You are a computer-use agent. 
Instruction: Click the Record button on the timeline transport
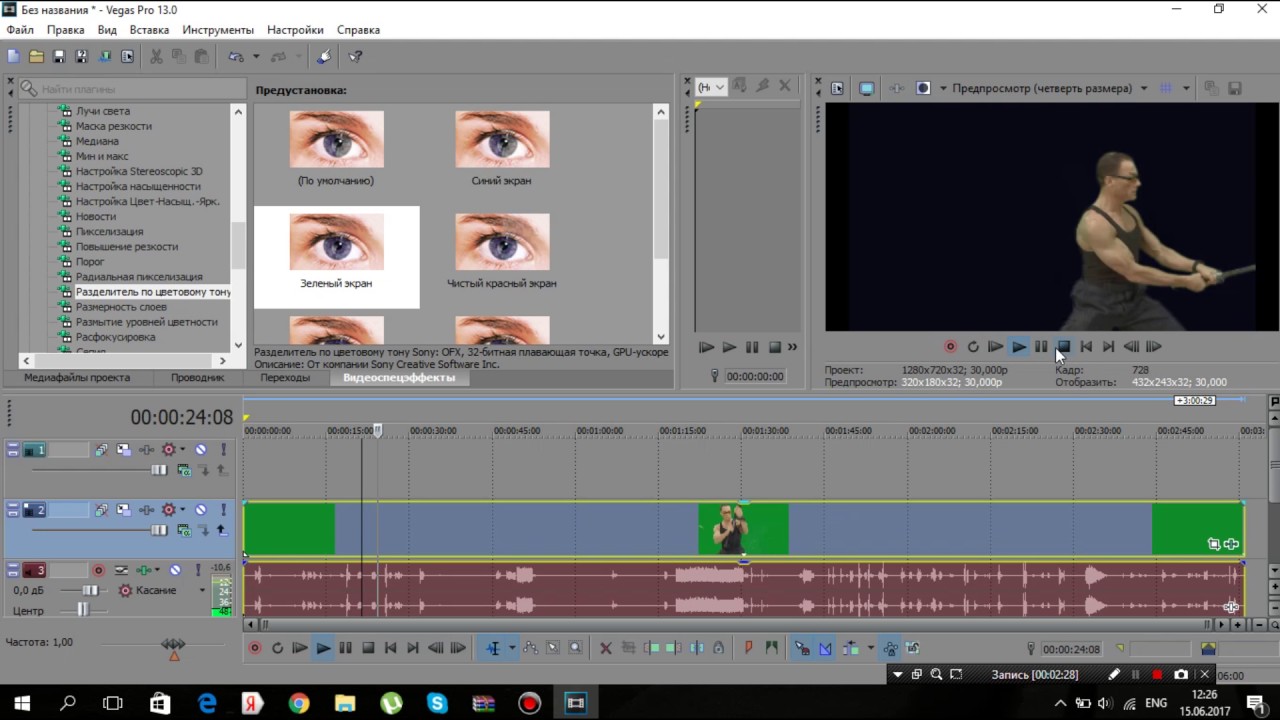255,648
